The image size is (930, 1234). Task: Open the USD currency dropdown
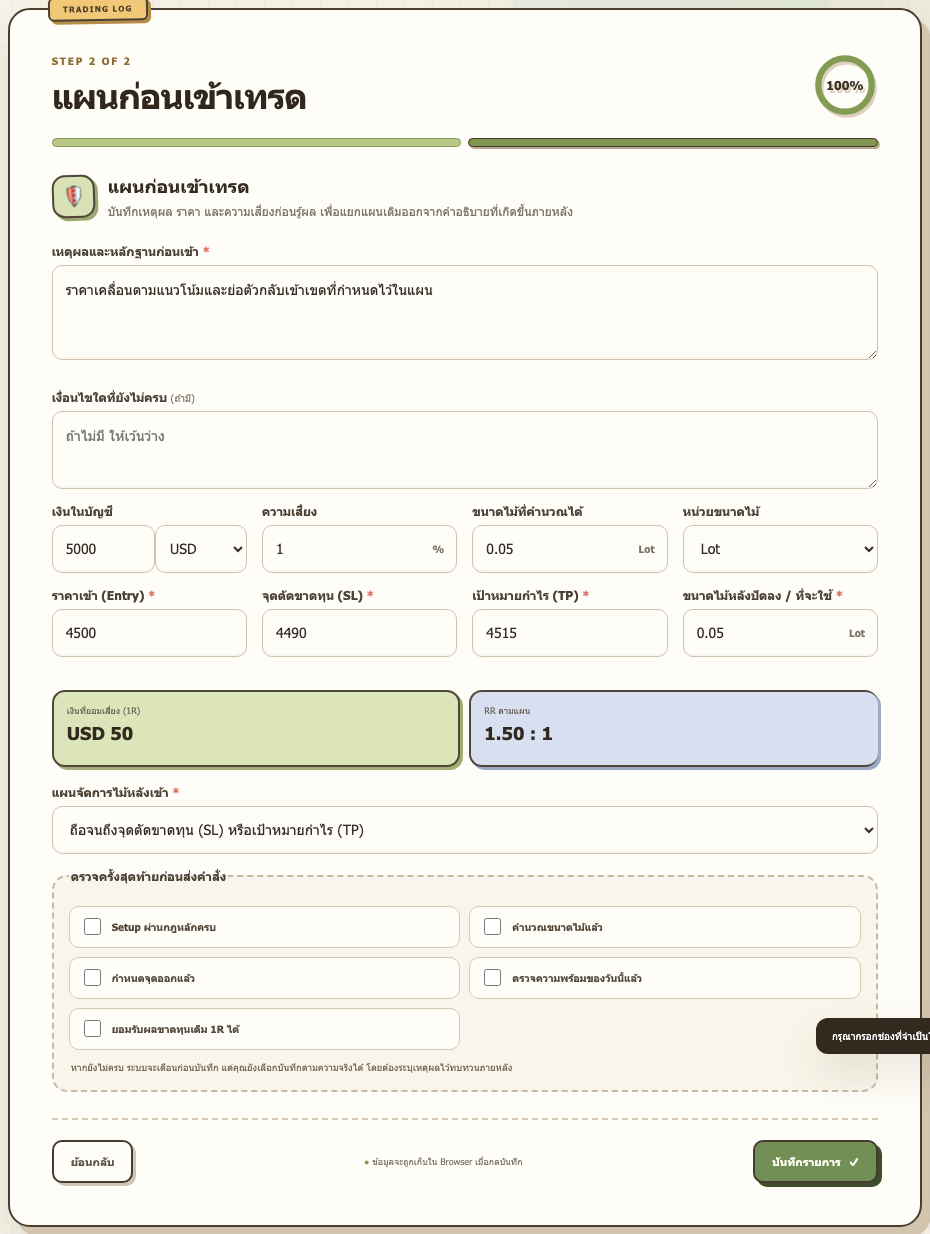click(x=201, y=549)
